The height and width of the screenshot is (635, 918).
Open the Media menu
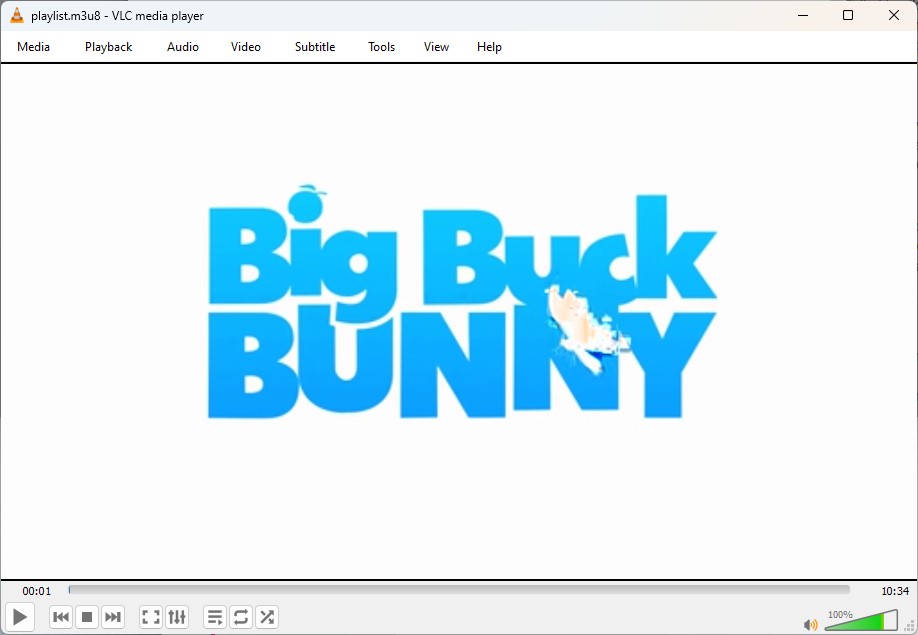pyautogui.click(x=33, y=47)
